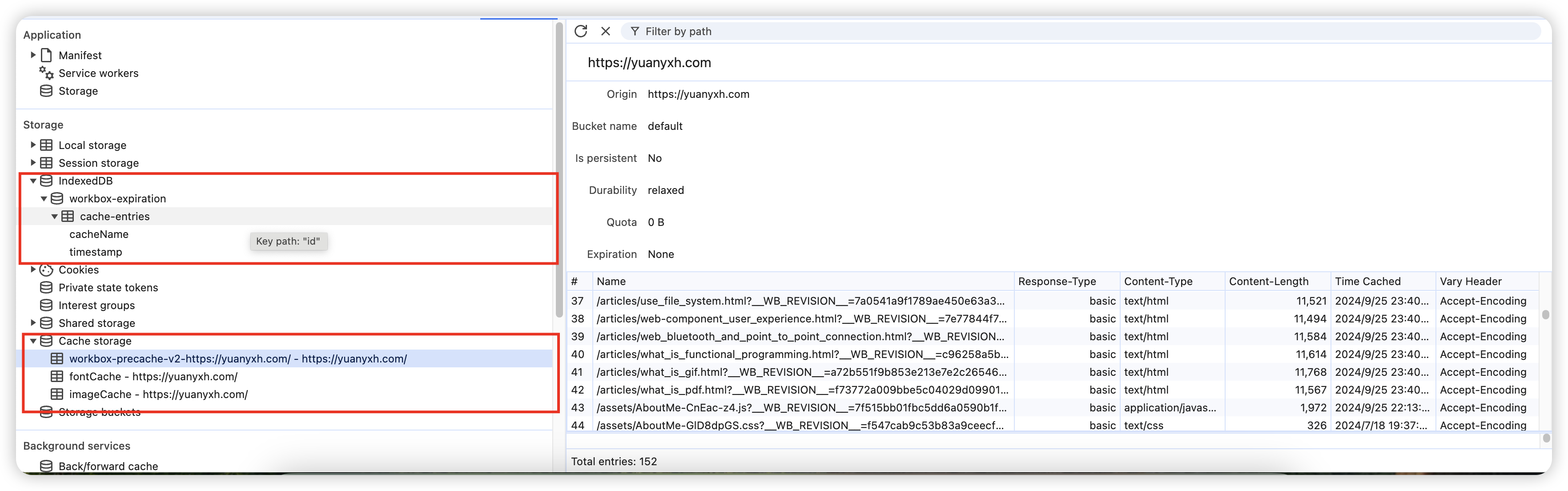Image resolution: width=1568 pixels, height=491 pixels.
Task: Sort by Content-Length column header
Action: (x=1269, y=281)
